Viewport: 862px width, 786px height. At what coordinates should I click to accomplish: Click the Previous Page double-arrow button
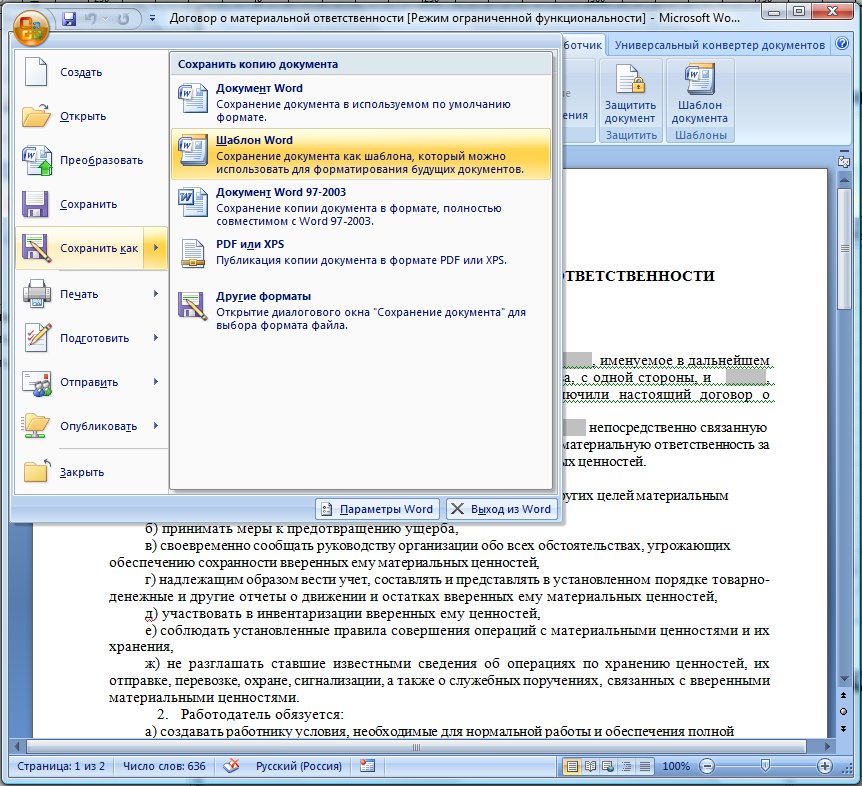(844, 695)
